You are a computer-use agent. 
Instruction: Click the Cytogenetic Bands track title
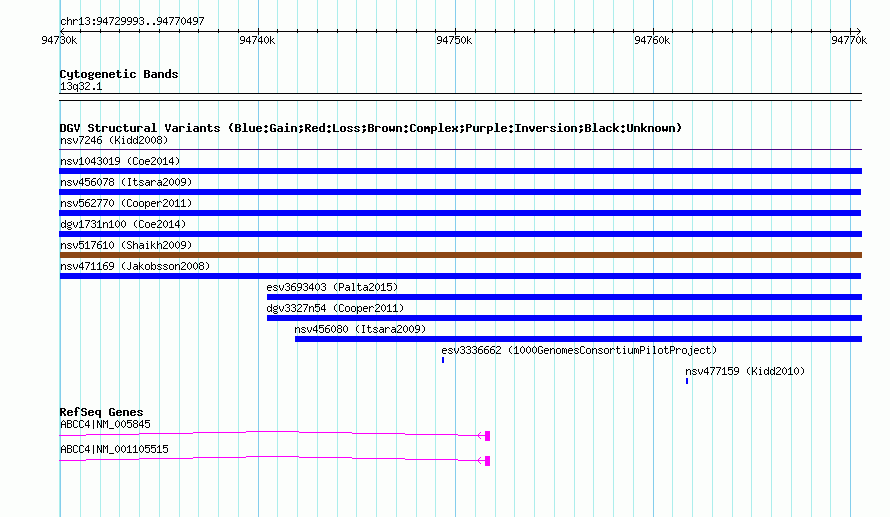119,74
